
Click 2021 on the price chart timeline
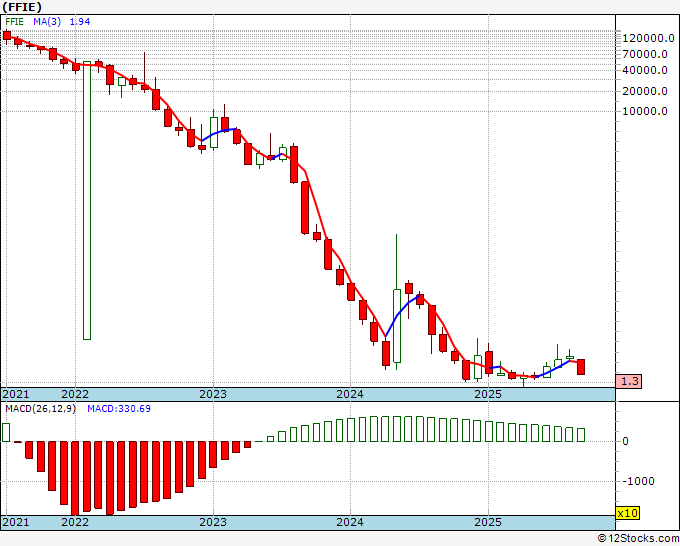[16, 394]
